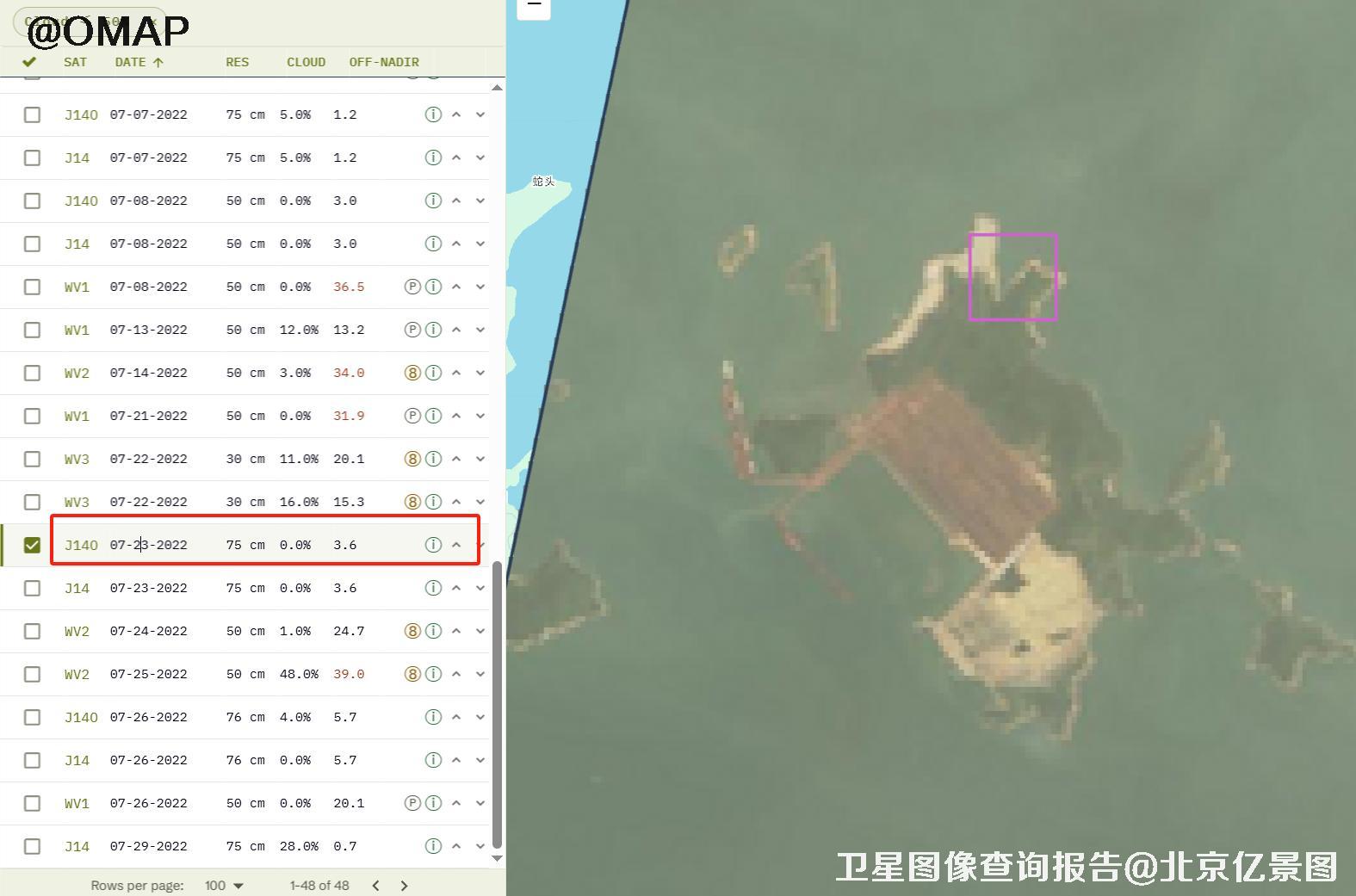Viewport: 1356px width, 896px height.
Task: Click down chevron on WV1 07-13-2022 row
Action: (x=480, y=330)
